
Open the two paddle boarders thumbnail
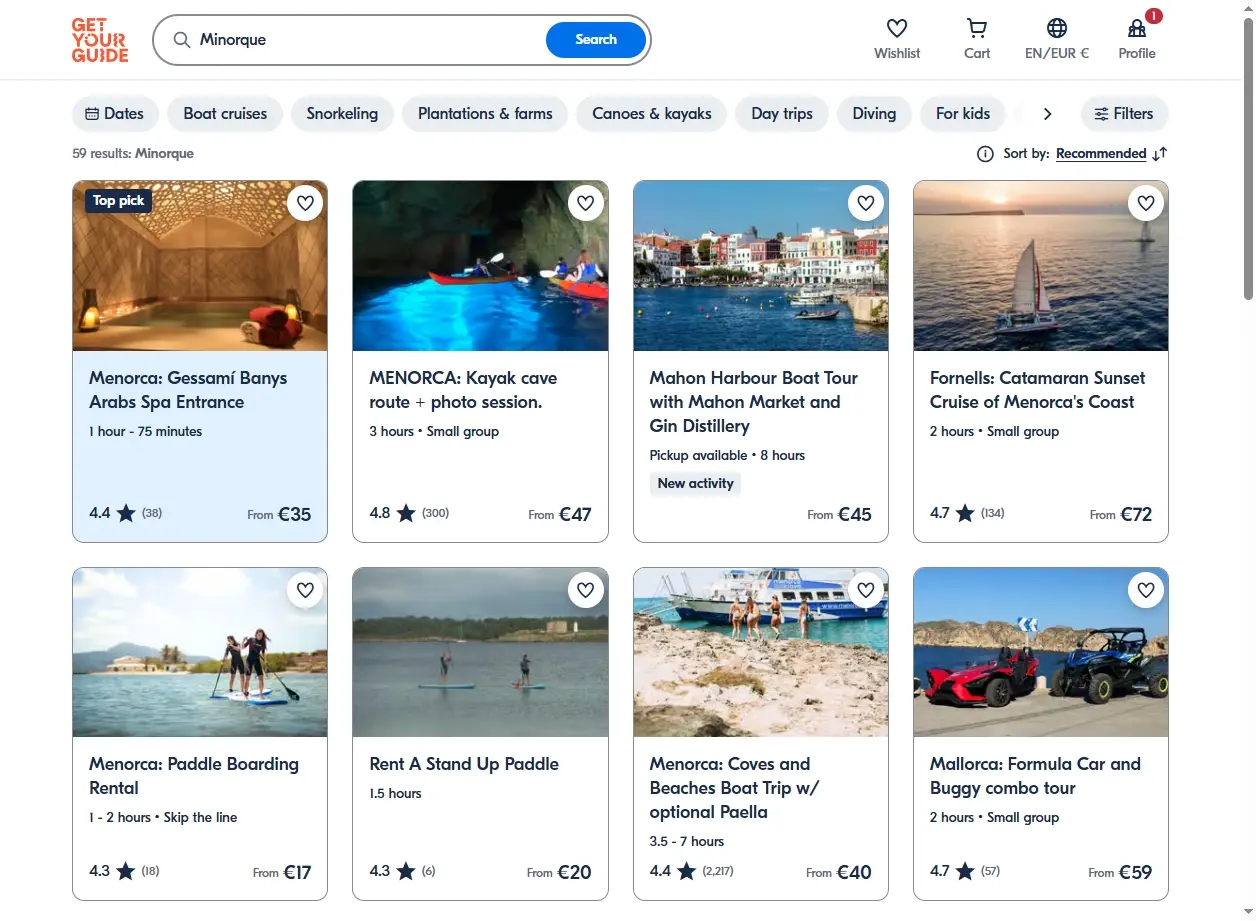(200, 652)
